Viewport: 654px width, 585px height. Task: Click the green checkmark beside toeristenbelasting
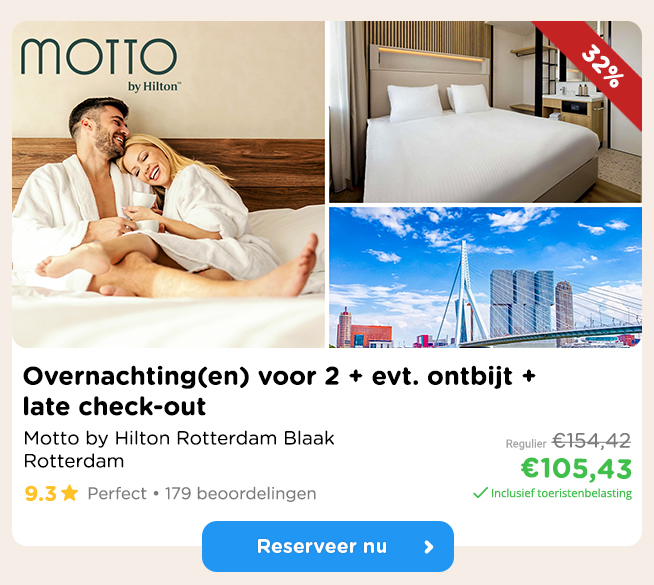[x=480, y=493]
